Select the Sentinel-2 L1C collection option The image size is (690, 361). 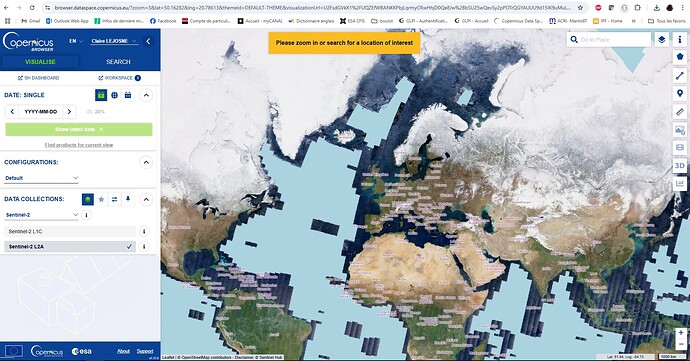[x=70, y=231]
